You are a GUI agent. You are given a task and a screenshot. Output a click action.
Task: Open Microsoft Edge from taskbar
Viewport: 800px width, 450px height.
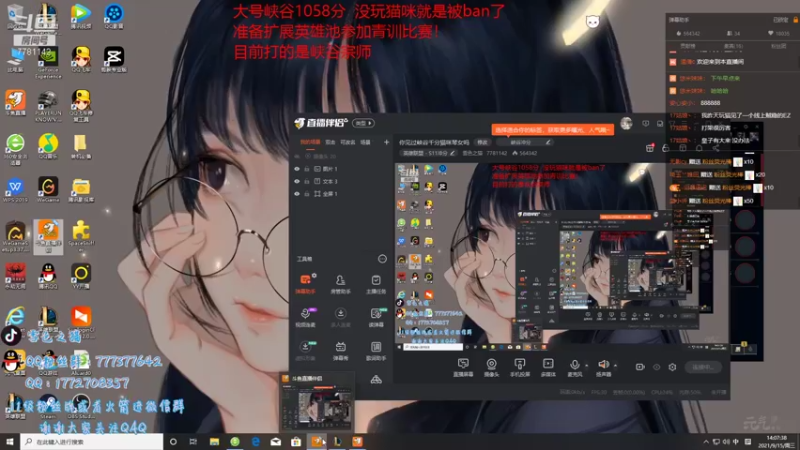tap(255, 442)
